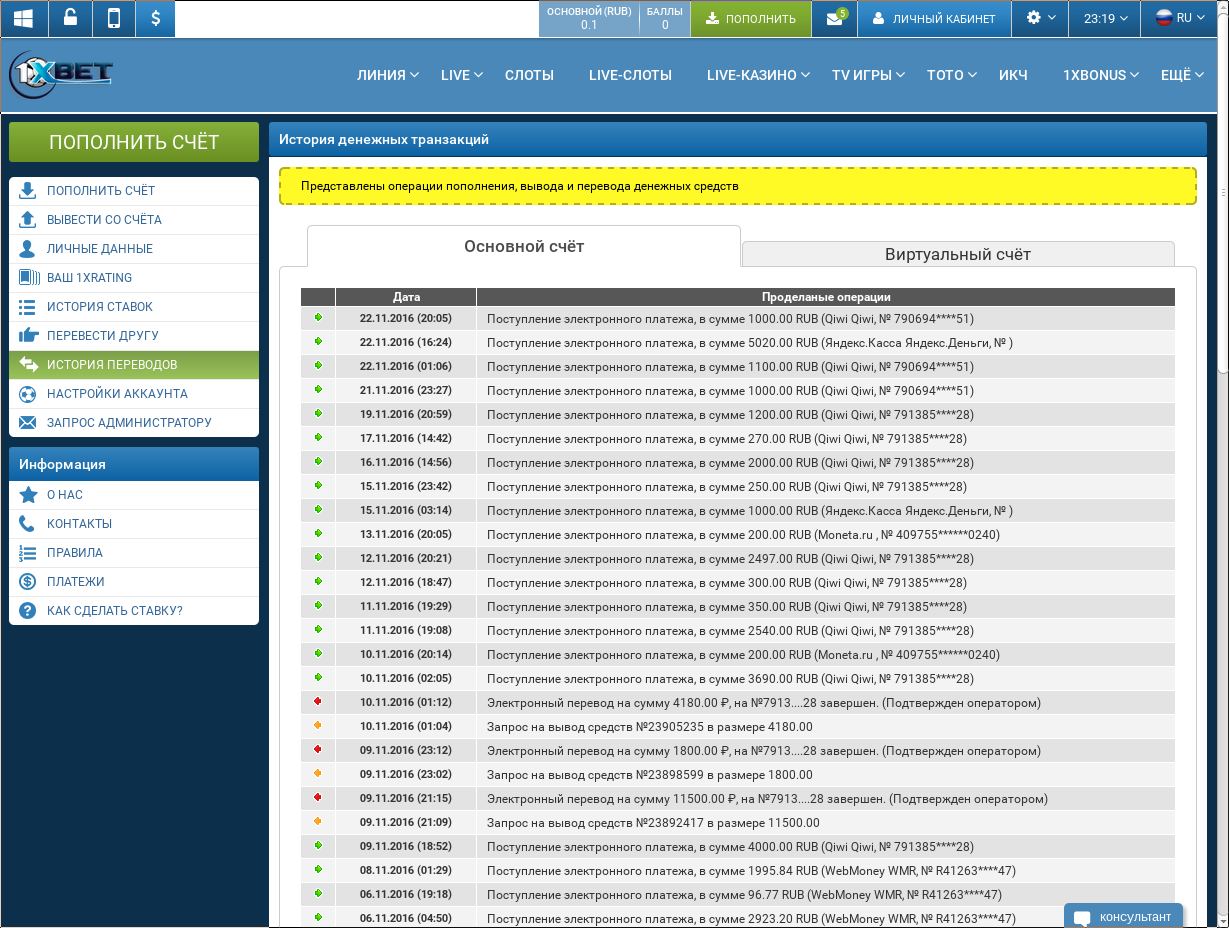Open ЛИЧНЫЙ КАБИНЕТ
The width and height of the screenshot is (1229, 928).
[x=934, y=18]
